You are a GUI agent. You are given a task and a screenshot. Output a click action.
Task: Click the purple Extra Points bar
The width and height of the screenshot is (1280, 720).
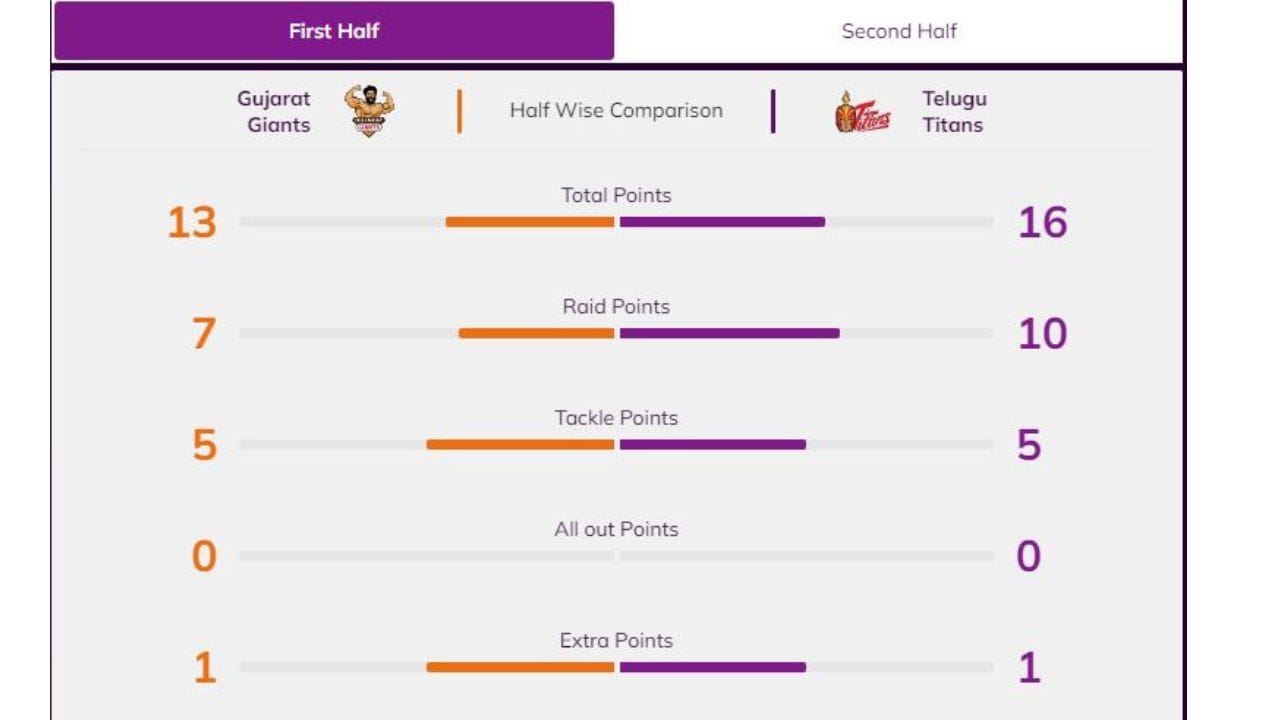tap(712, 667)
